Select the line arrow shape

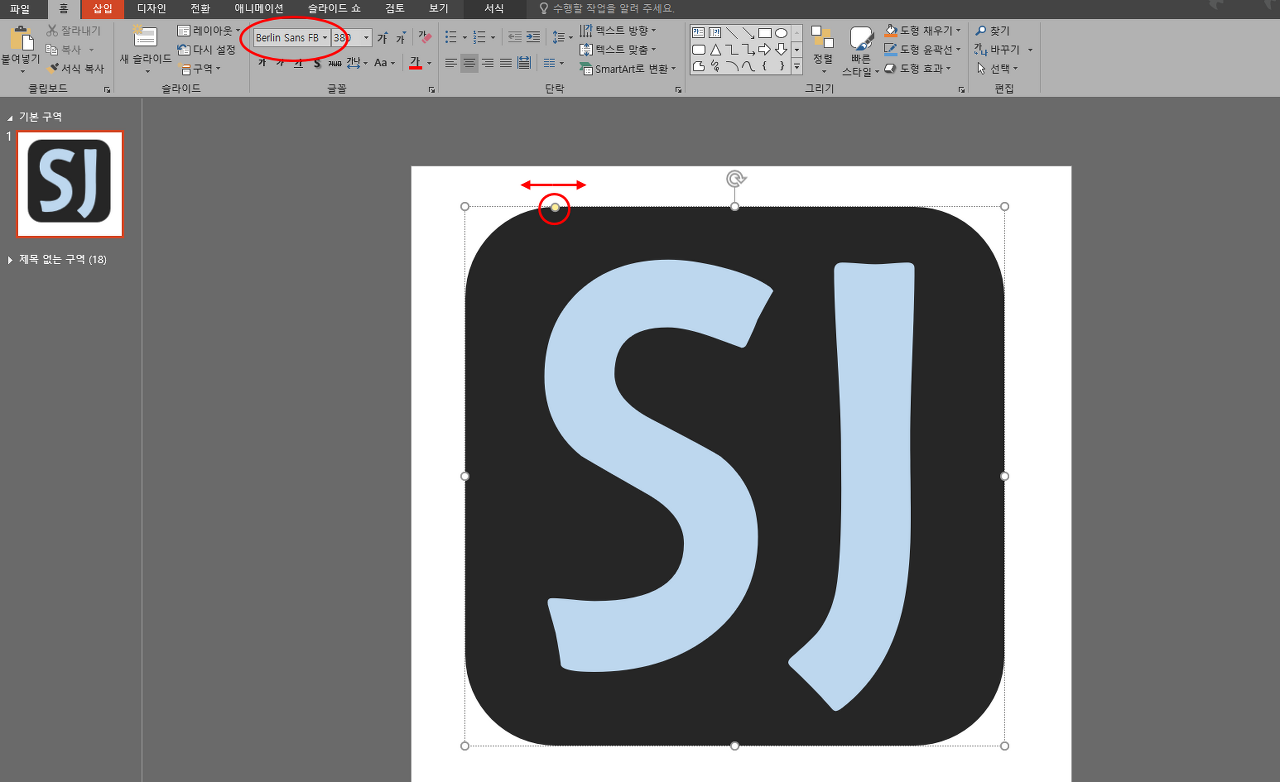tap(748, 32)
